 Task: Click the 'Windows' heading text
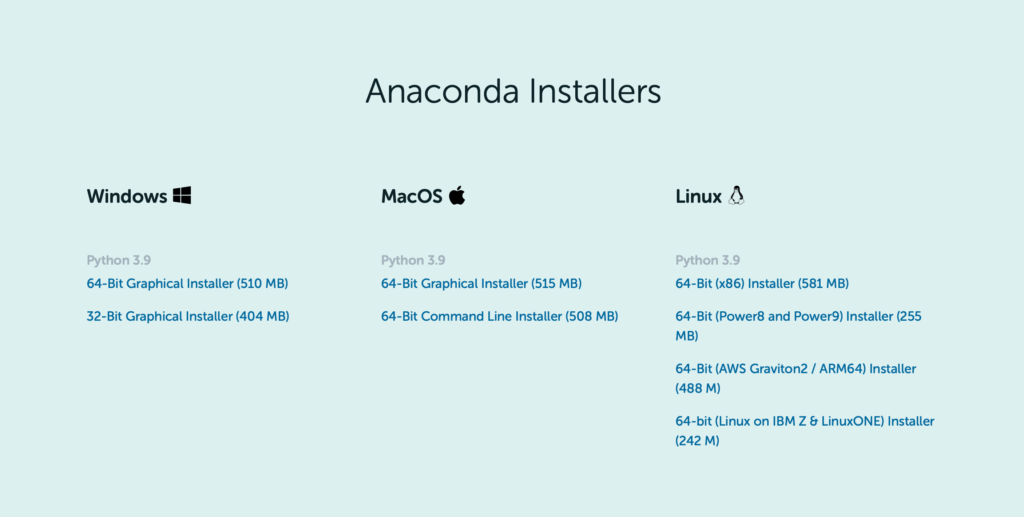pos(127,196)
